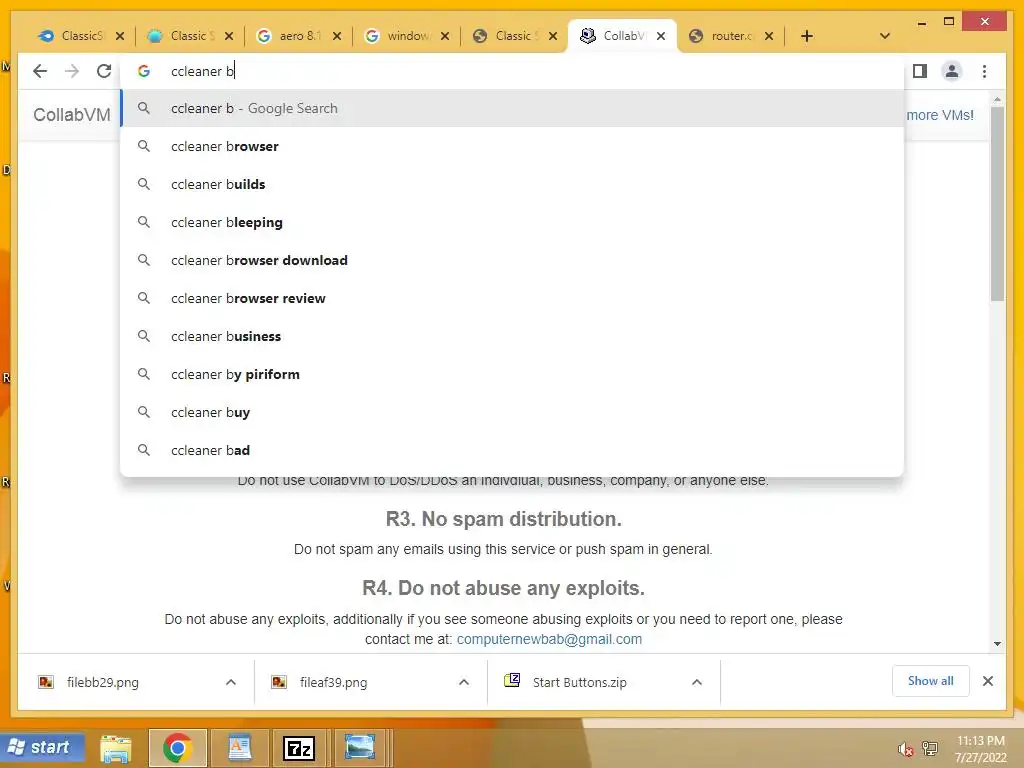This screenshot has height=768, width=1024.
Task: Close the first ClassicS tab
Action: 120,36
